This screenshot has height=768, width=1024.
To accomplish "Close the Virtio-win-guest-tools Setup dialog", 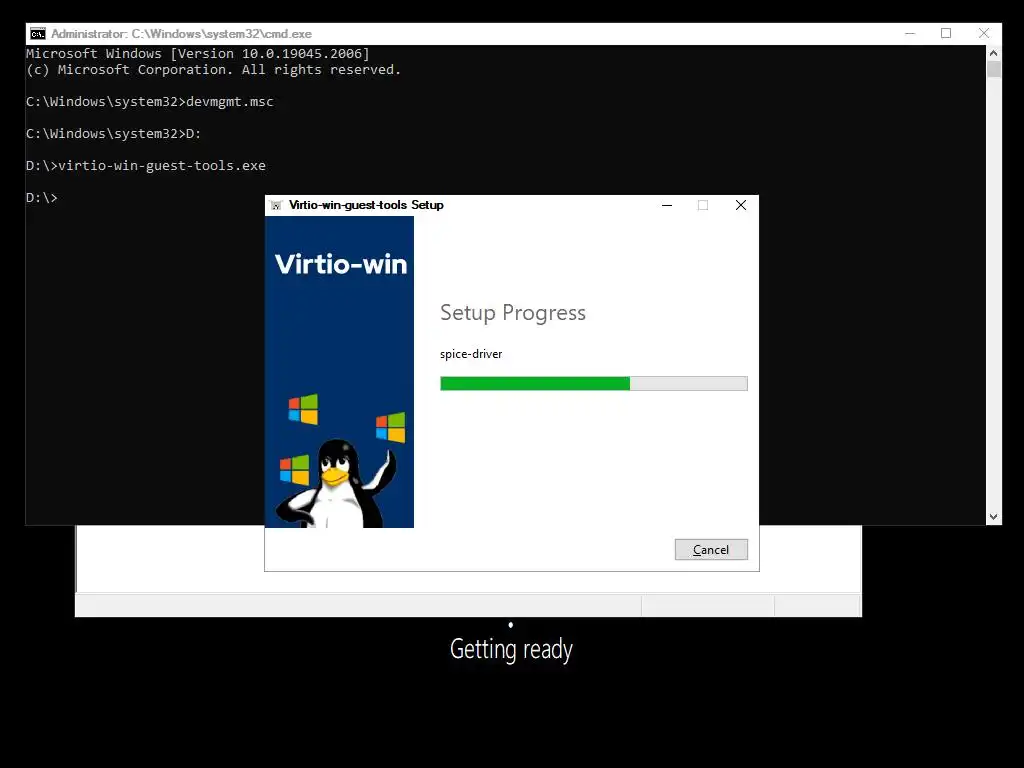I will click(741, 205).
